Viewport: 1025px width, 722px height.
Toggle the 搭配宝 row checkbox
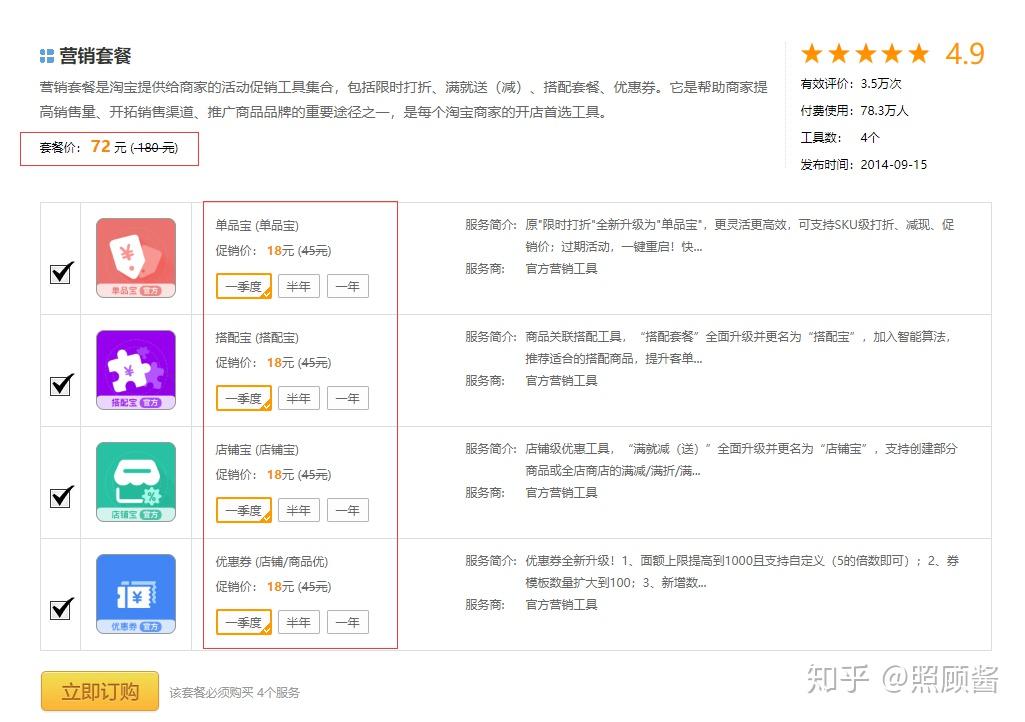pos(61,384)
